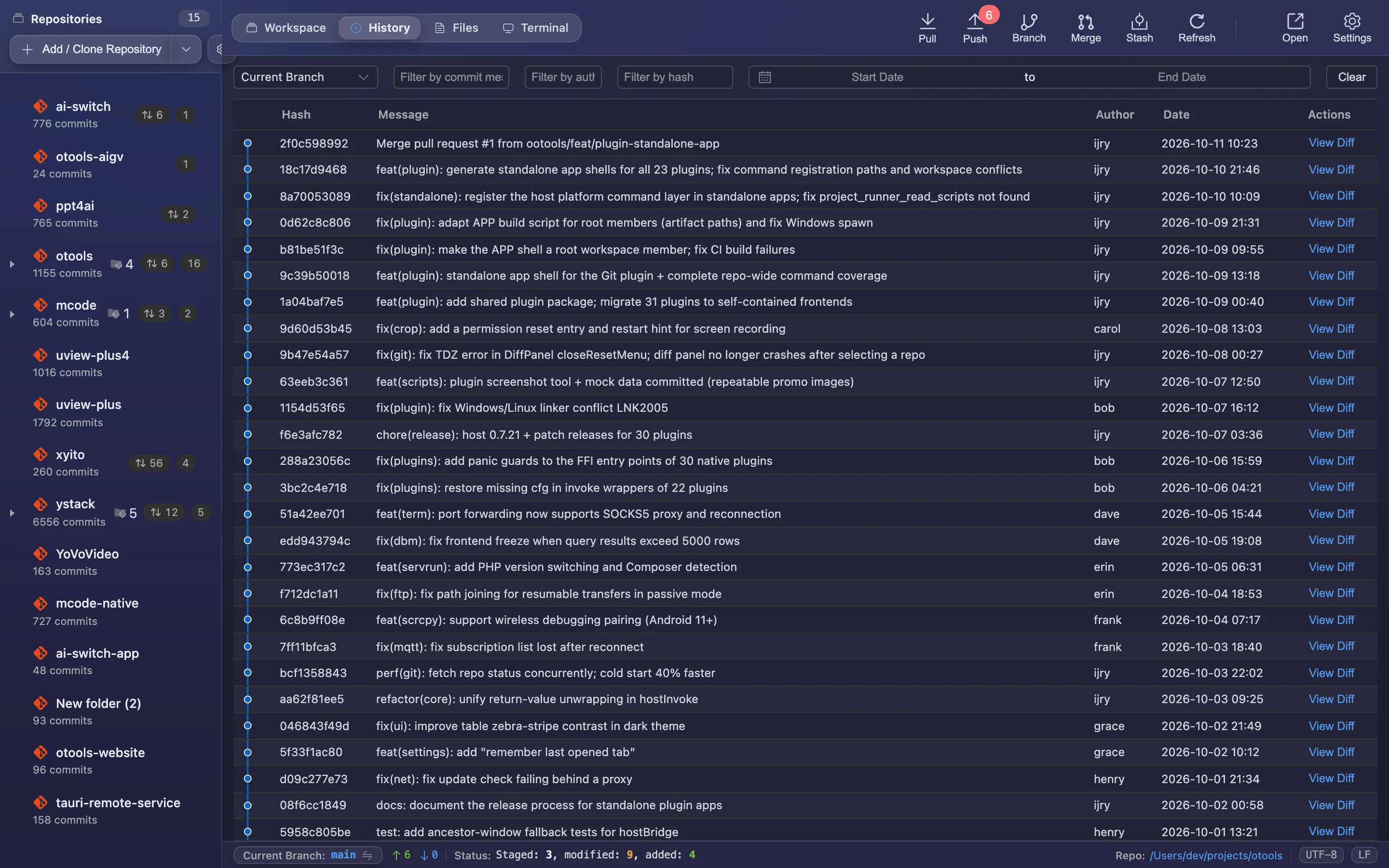
Task: Click the Pull icon in toolbar
Action: (x=927, y=22)
